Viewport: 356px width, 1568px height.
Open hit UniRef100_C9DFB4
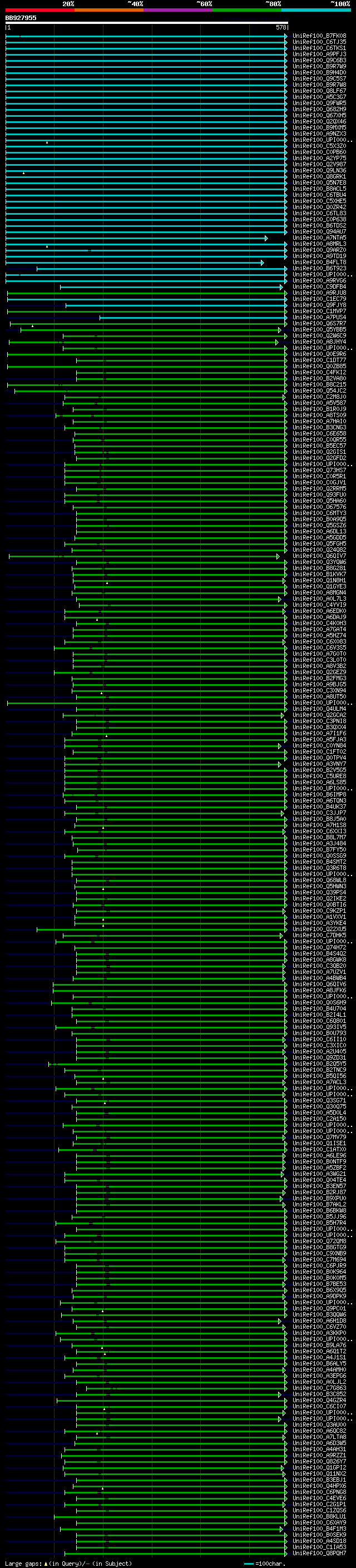coord(319,286)
